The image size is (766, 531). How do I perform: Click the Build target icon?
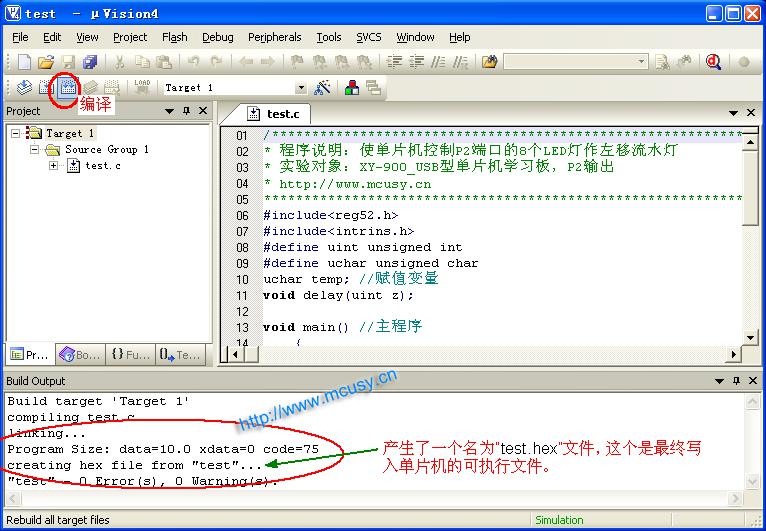[x=46, y=87]
